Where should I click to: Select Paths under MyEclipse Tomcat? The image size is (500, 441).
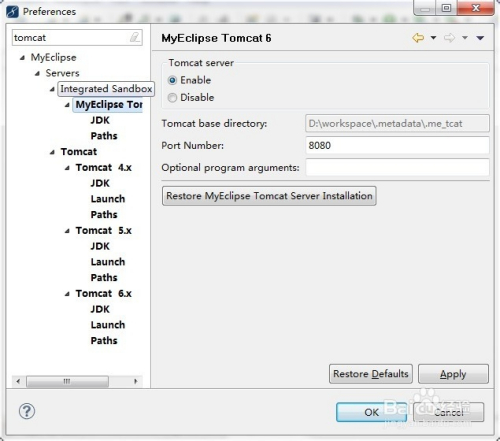(x=104, y=136)
